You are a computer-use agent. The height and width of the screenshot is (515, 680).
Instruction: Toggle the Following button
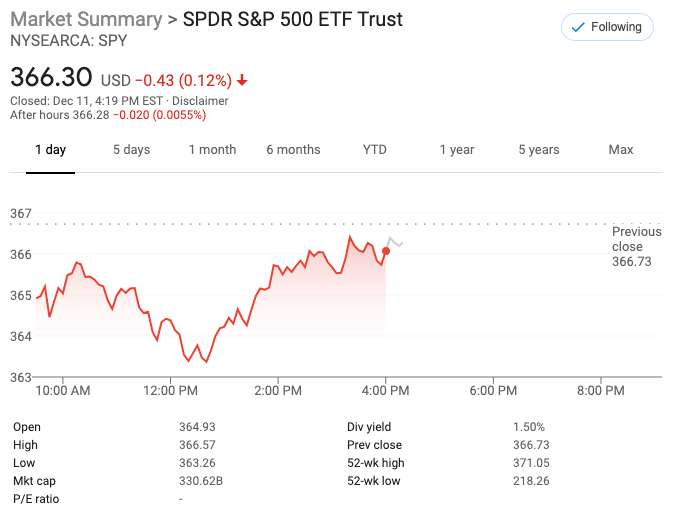(x=607, y=27)
